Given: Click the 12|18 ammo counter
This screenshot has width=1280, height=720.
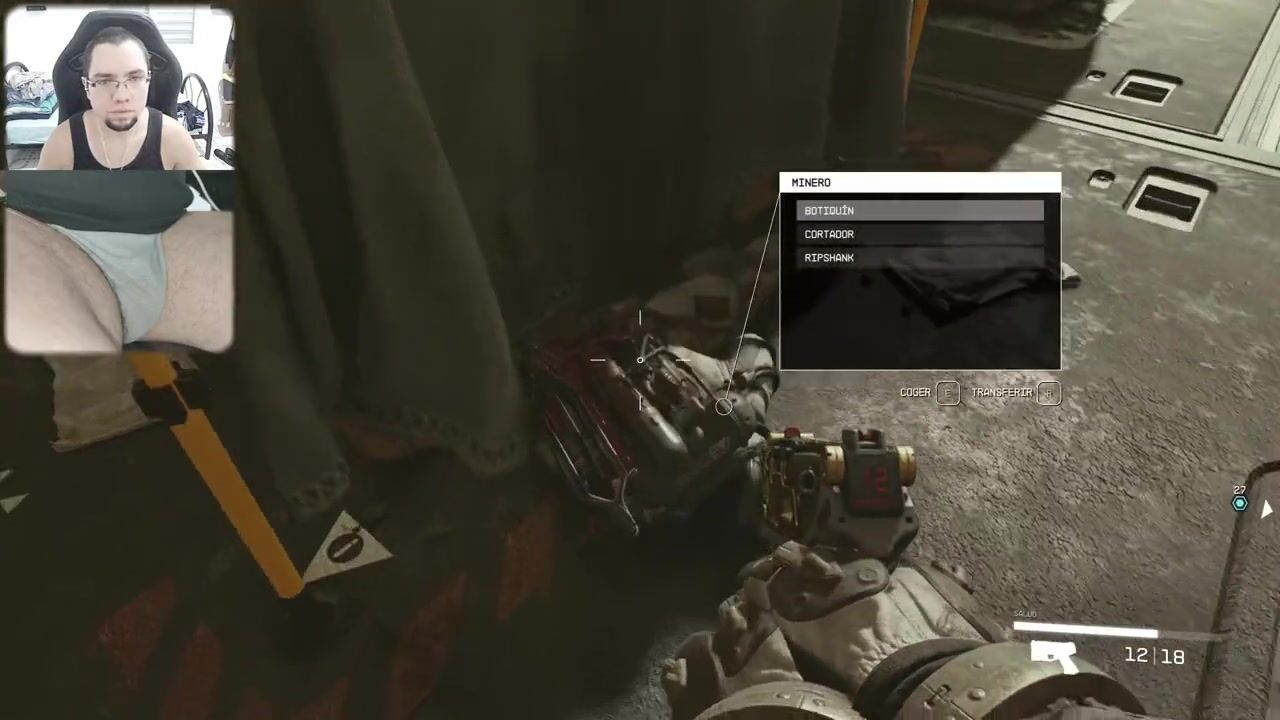Looking at the screenshot, I should pos(1154,656).
